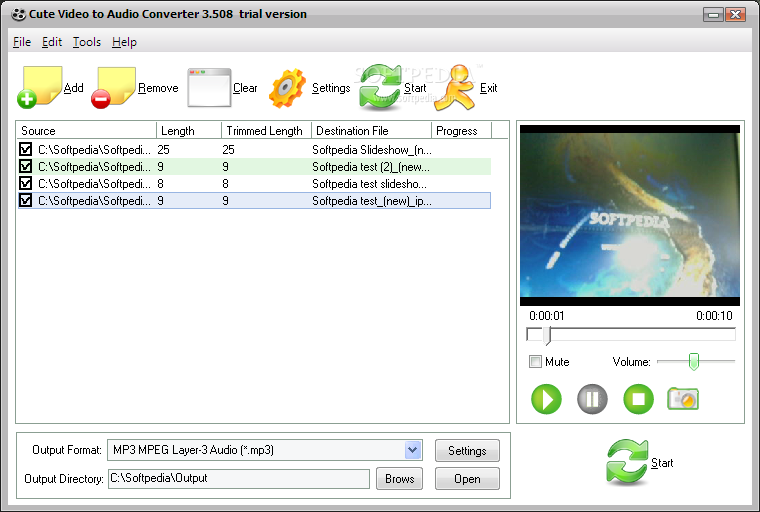
Task: Click the Settings button beside Output Format
Action: point(467,450)
